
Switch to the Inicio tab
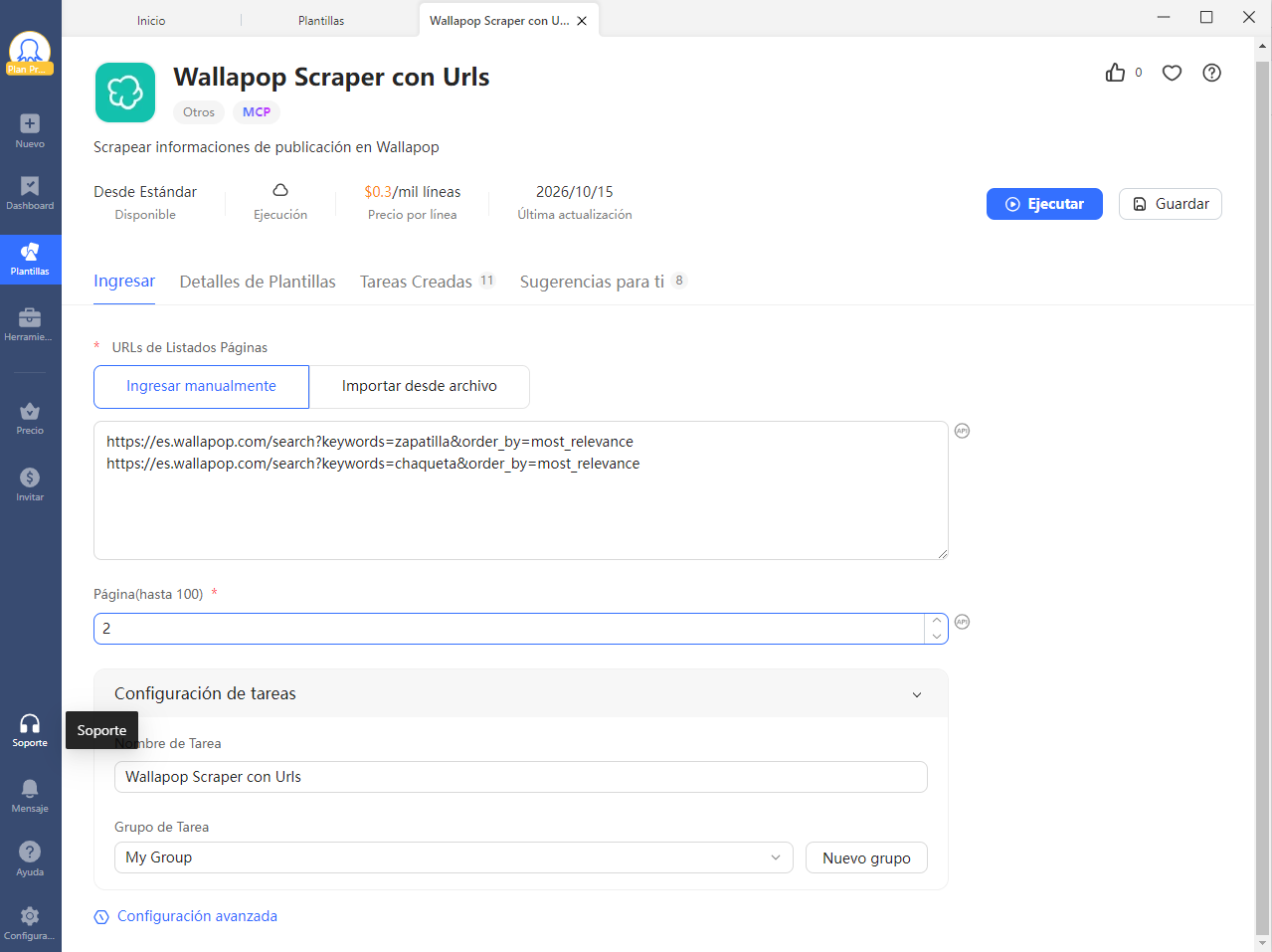click(x=151, y=21)
